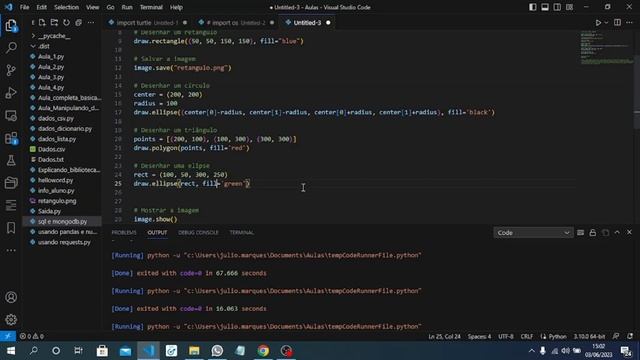Toggle output scroll lock
The height and width of the screenshot is (360, 640).
[x=593, y=233]
